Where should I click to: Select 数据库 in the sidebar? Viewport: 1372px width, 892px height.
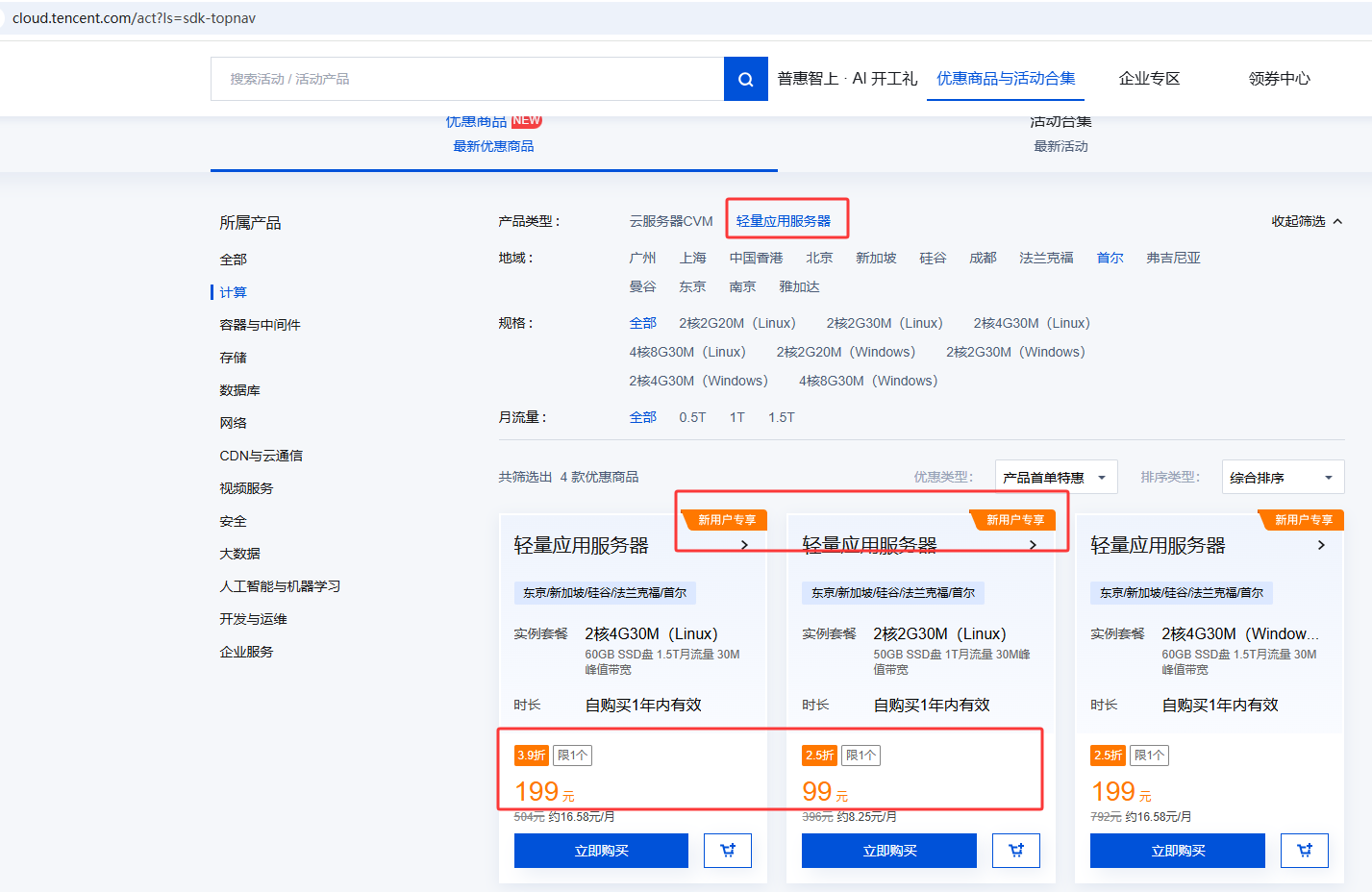point(240,390)
